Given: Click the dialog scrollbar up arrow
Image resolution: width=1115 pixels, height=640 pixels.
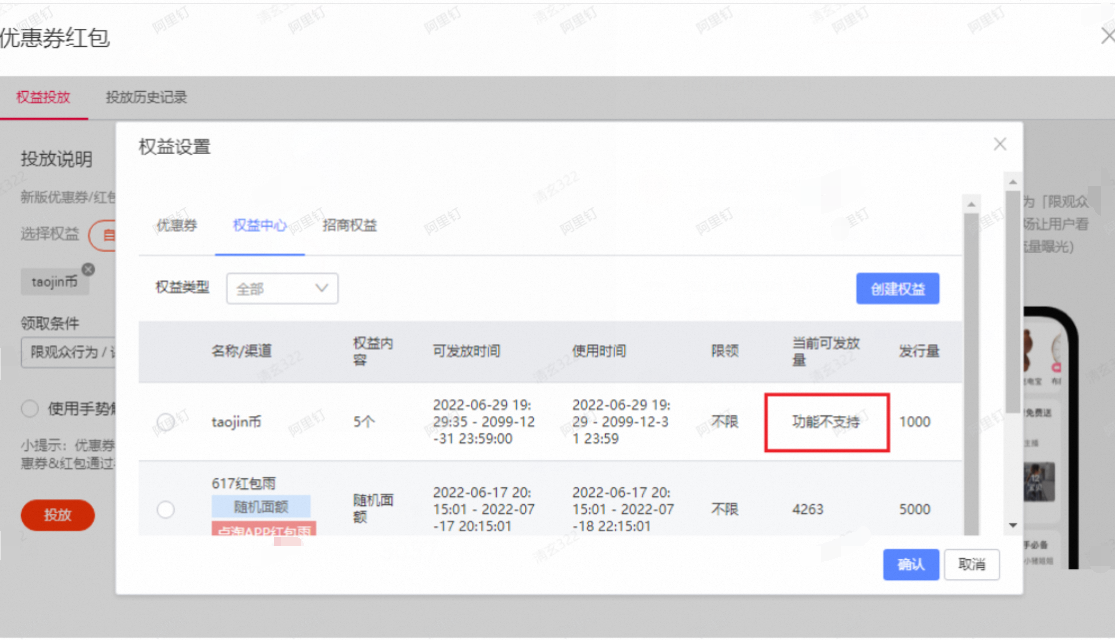Looking at the screenshot, I should point(1013,183).
